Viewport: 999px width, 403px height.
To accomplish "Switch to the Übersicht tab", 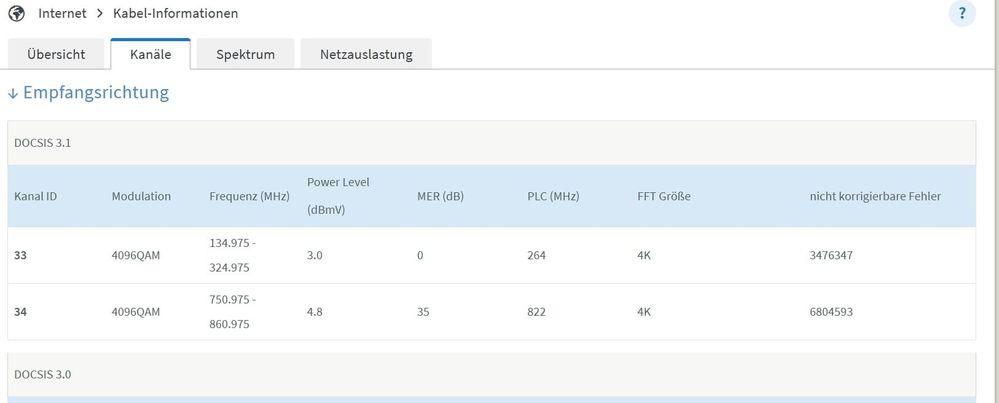I will point(55,54).
